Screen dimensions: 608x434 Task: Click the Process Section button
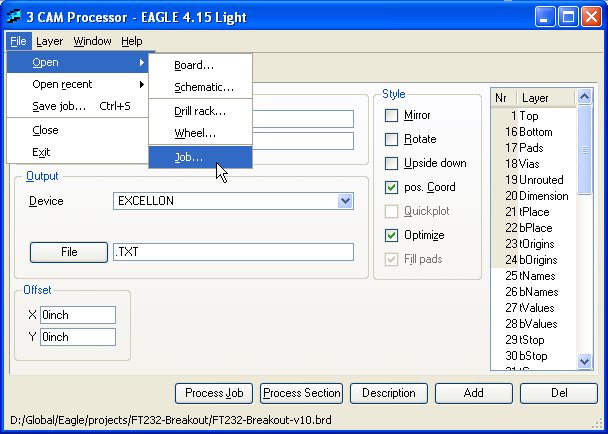(x=301, y=393)
